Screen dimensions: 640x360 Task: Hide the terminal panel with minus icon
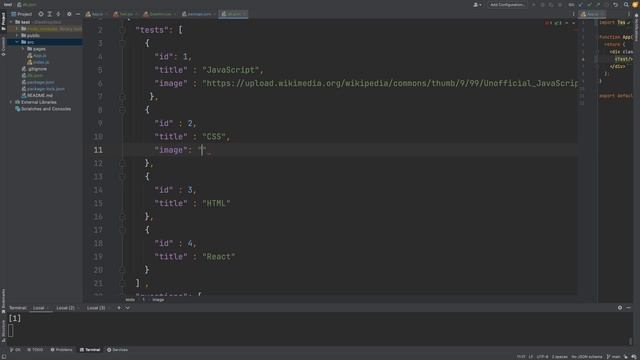629,307
